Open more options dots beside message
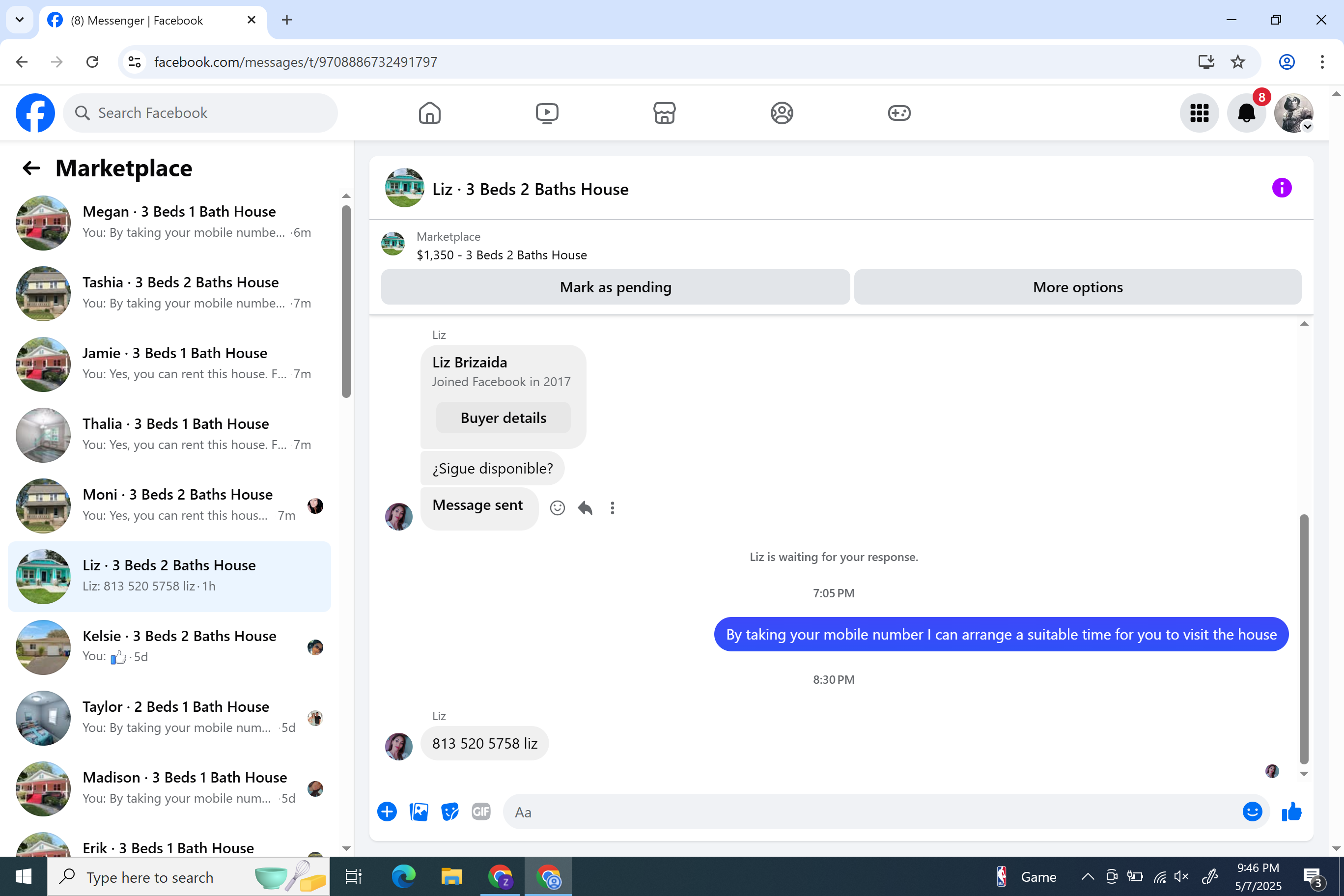 point(612,508)
